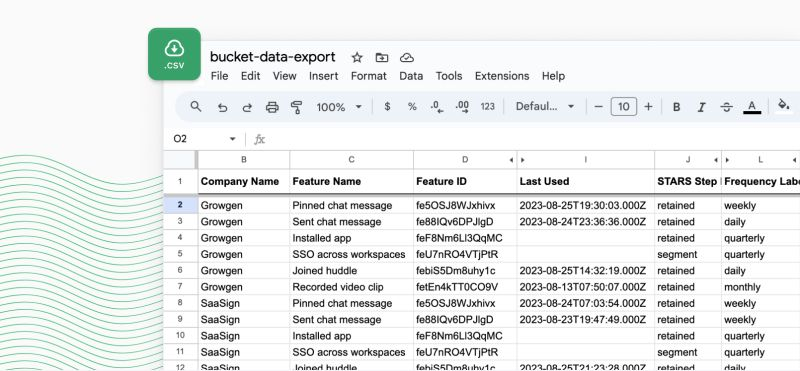Open the Extensions menu
Screen dimensions: 800x371
point(502,76)
